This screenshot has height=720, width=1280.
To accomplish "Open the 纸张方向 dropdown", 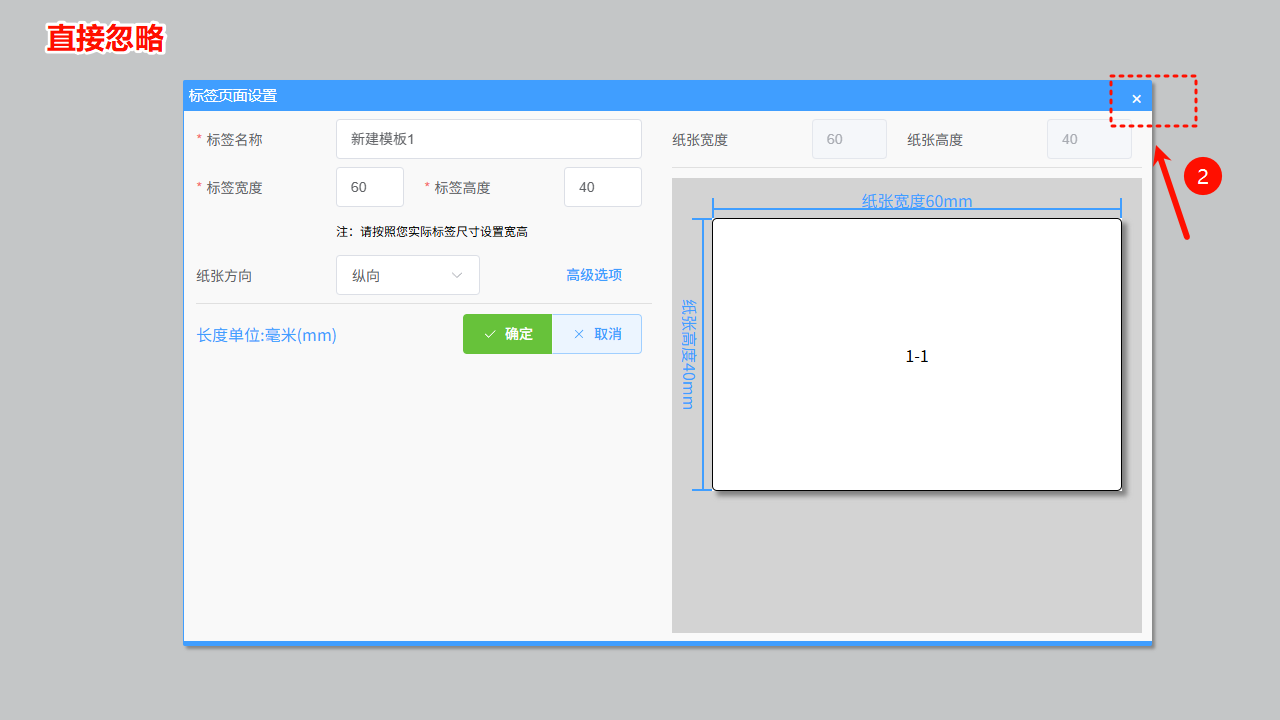I will (x=408, y=275).
